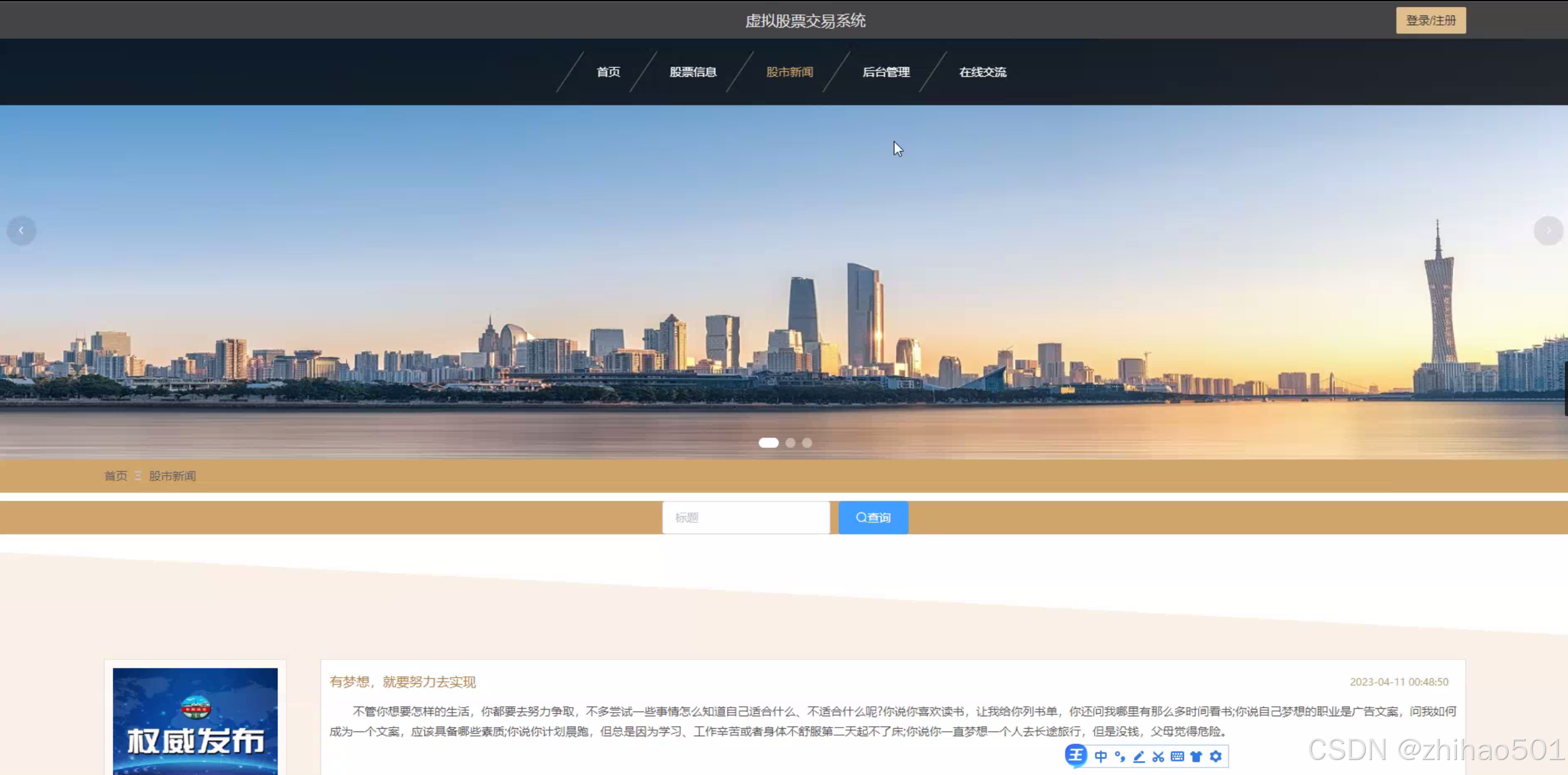This screenshot has width=1568, height=775.
Task: Open the IME handwriting pen tool
Action: tap(1139, 756)
